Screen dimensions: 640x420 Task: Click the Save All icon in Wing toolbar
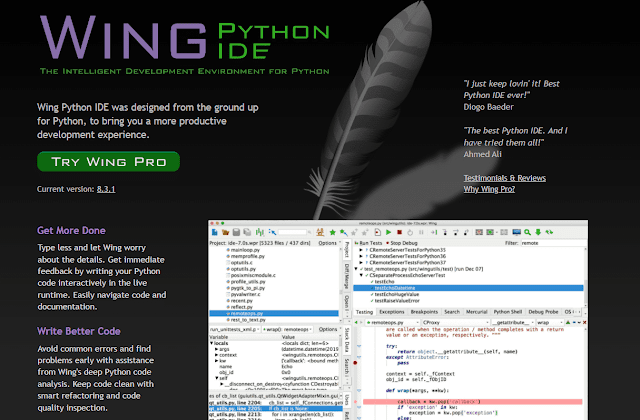(x=247, y=232)
